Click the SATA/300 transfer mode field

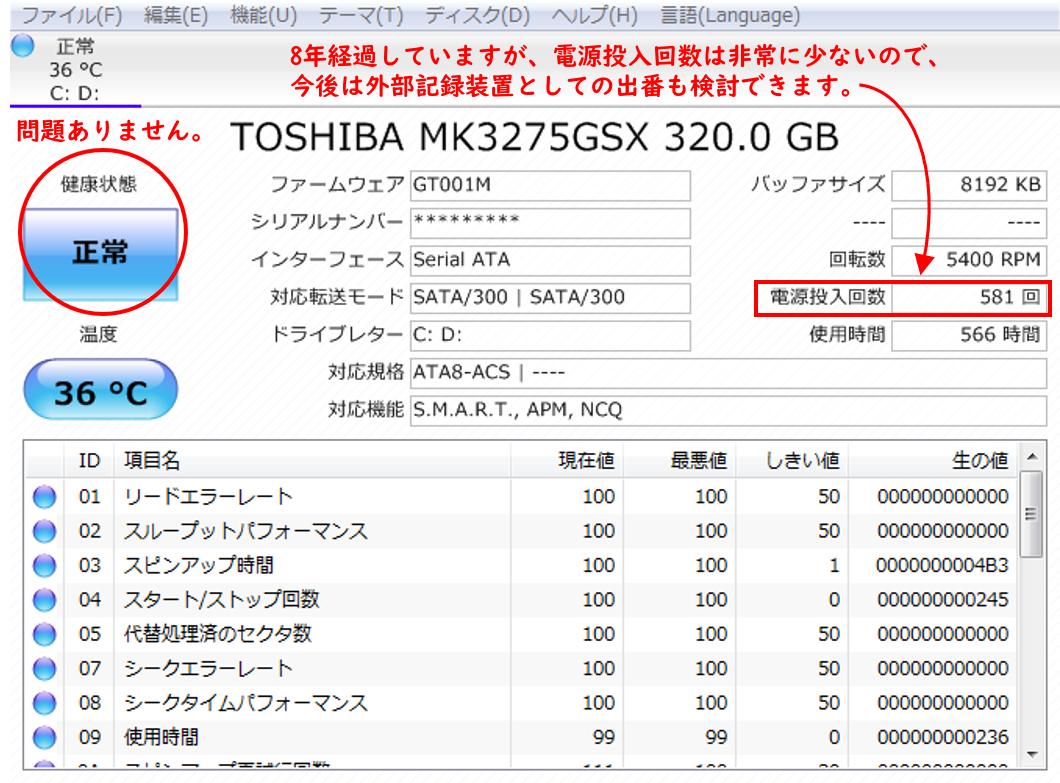[550, 298]
